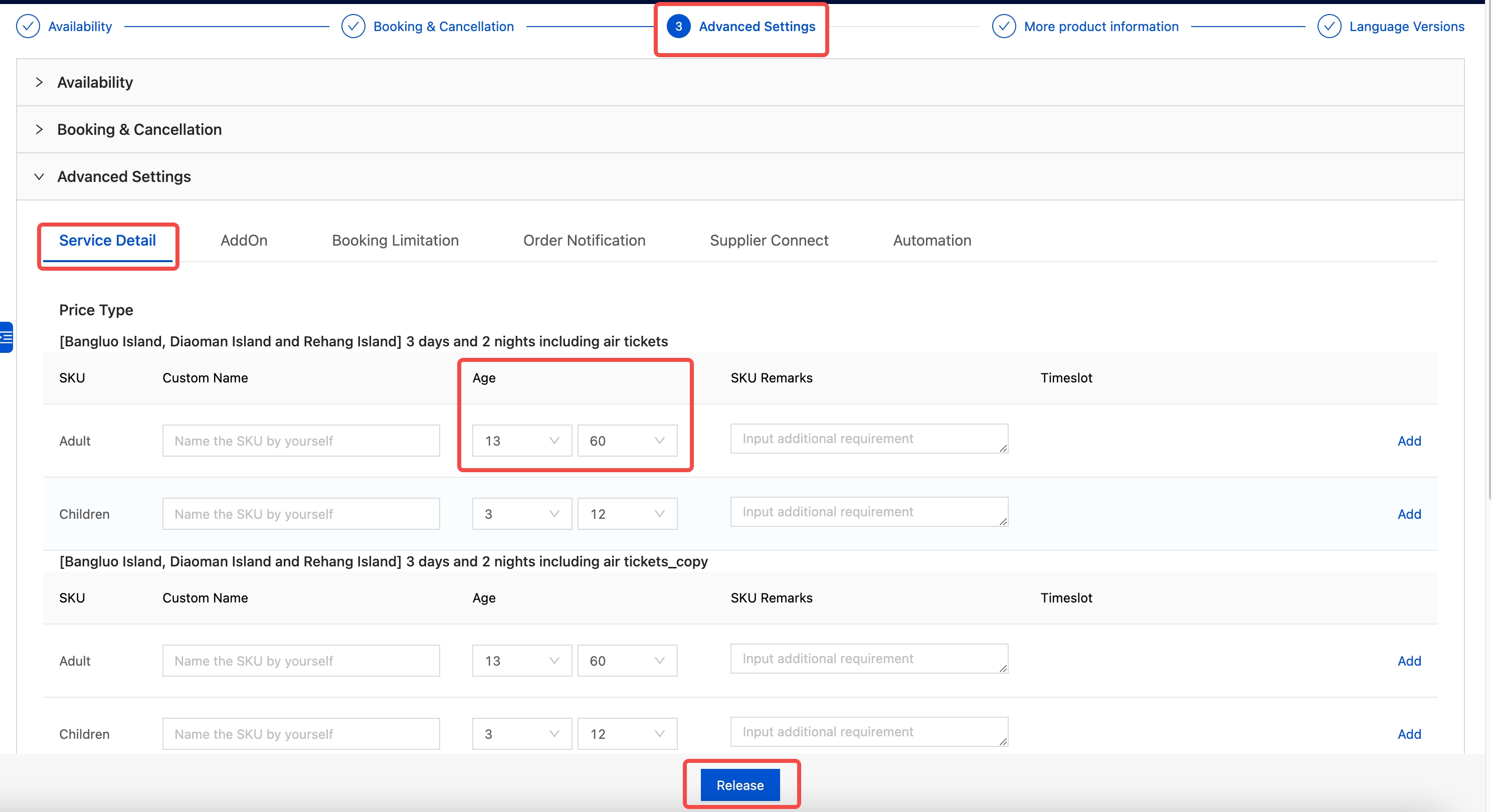
Task: Click first Children SKU Remarks text area
Action: pos(868,512)
